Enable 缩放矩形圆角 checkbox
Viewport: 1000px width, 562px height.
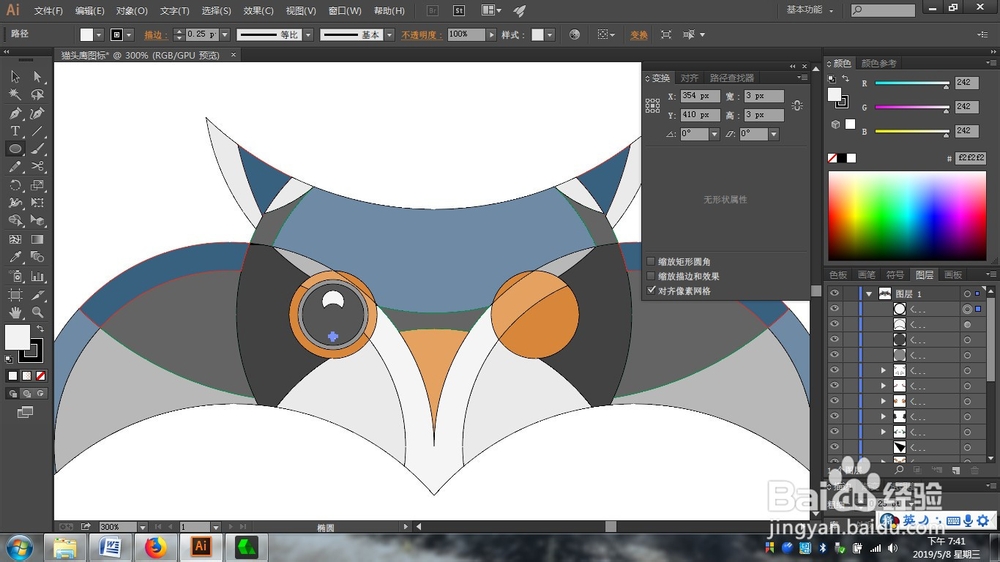[651, 262]
